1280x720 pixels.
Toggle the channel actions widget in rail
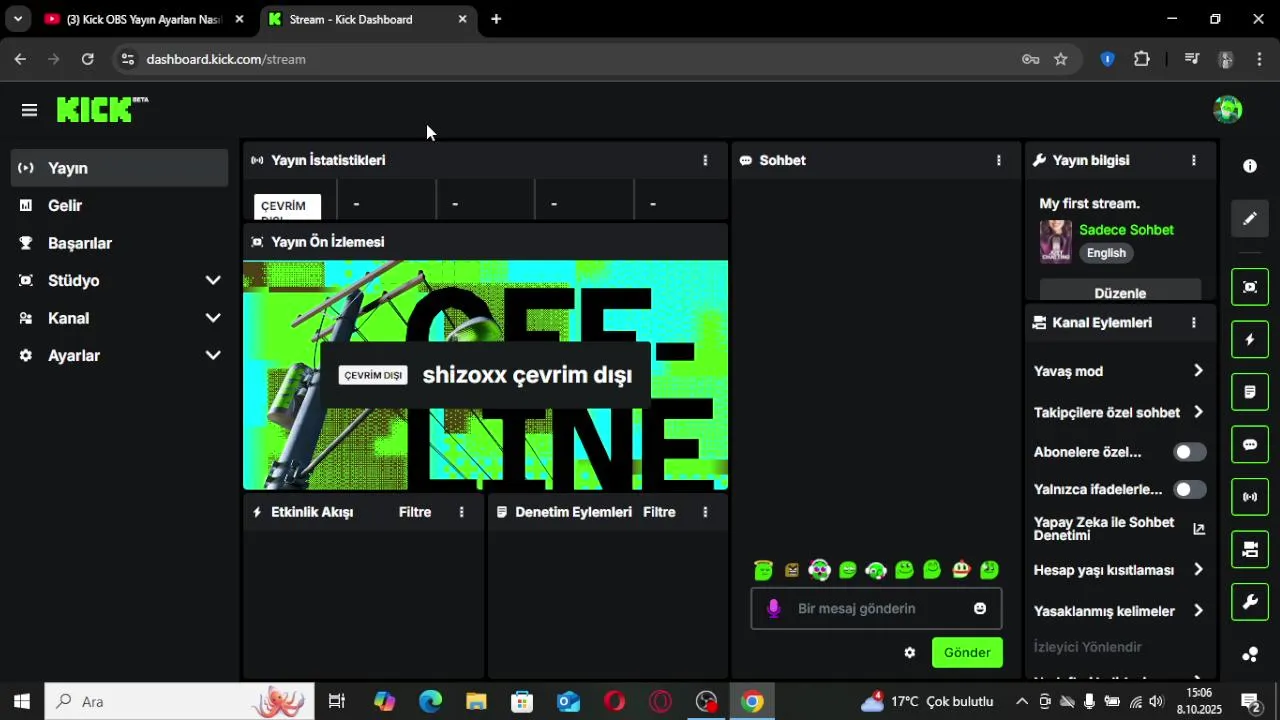(1250, 549)
